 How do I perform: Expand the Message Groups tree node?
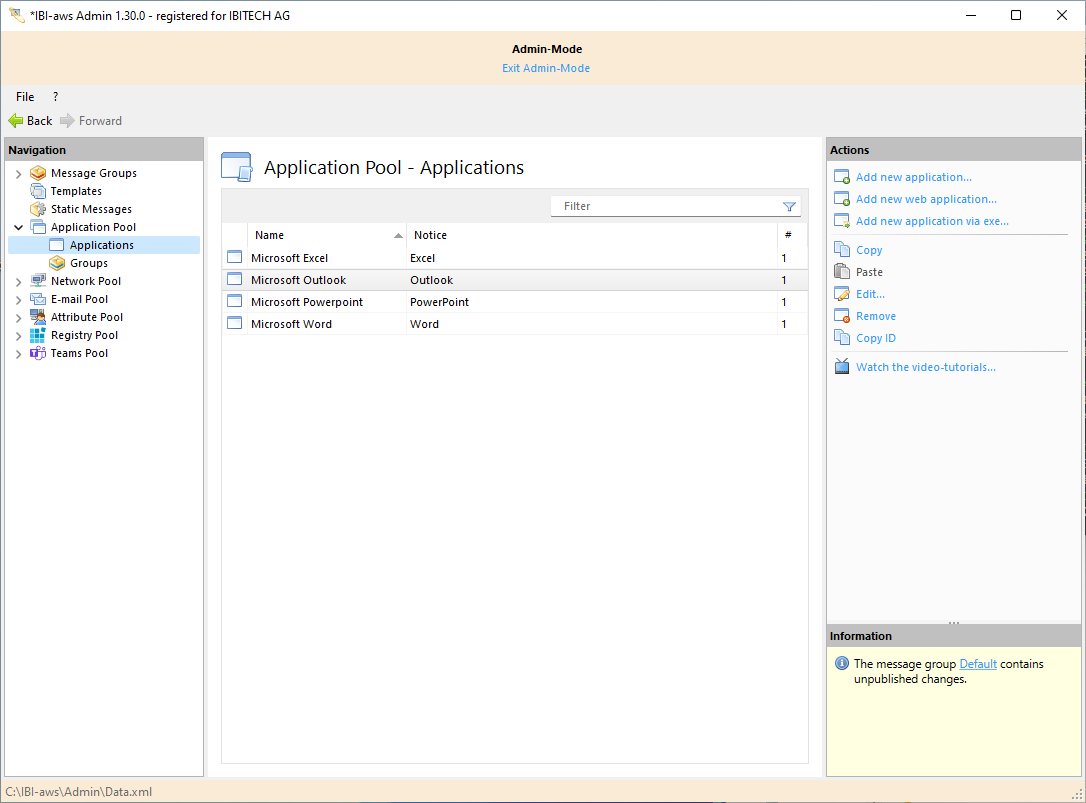[x=18, y=174]
